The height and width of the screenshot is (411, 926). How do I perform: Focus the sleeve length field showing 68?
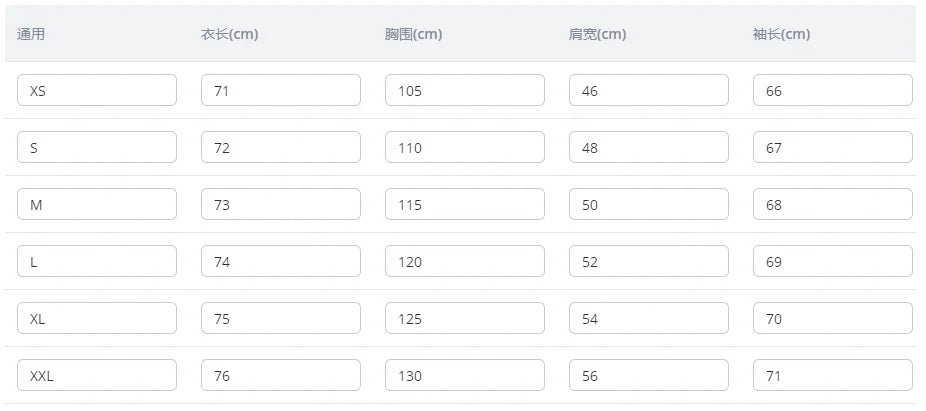point(833,204)
